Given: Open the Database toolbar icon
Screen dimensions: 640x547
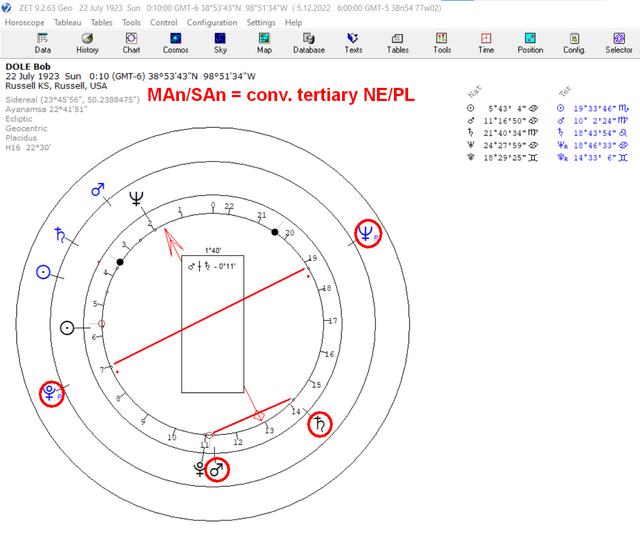Looking at the screenshot, I should tap(309, 44).
